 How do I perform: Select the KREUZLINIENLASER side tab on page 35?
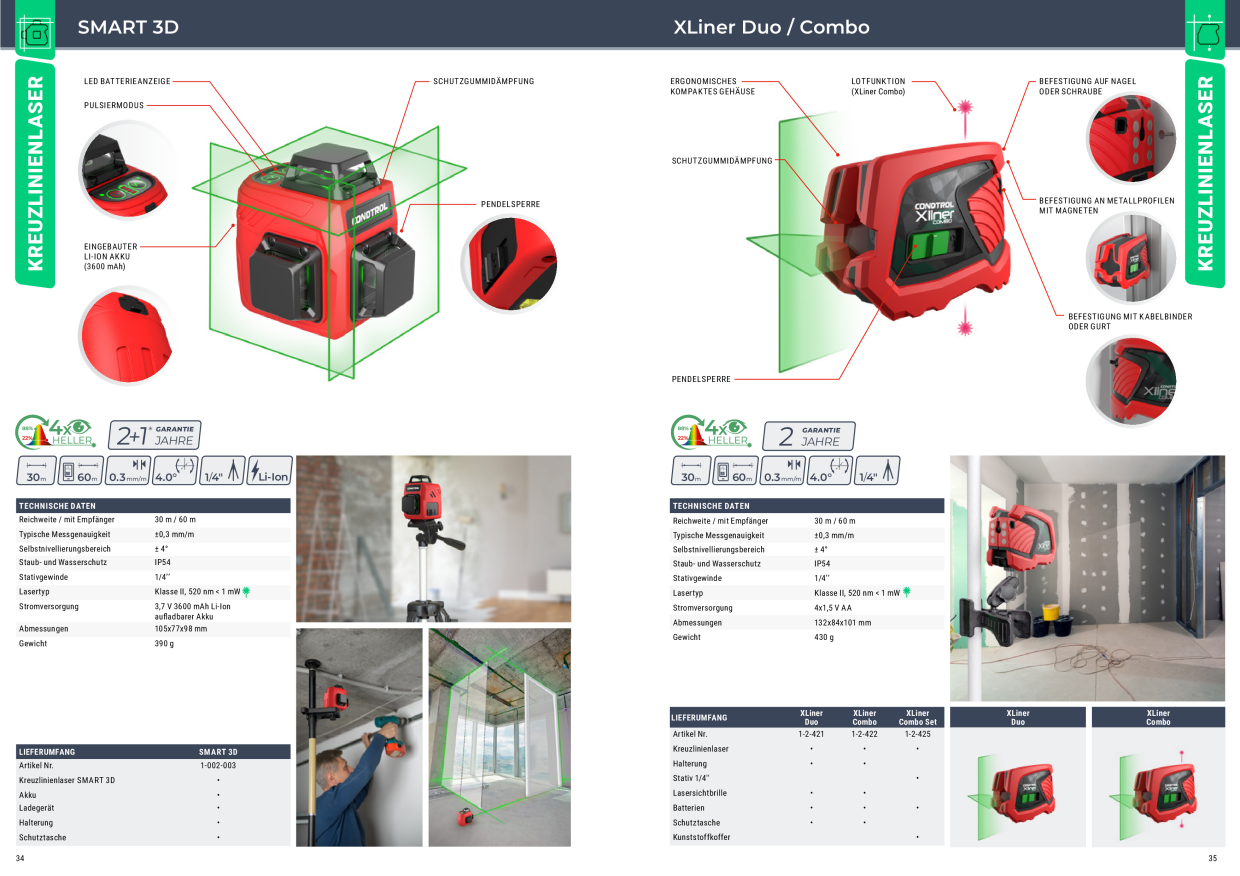[x=1205, y=173]
